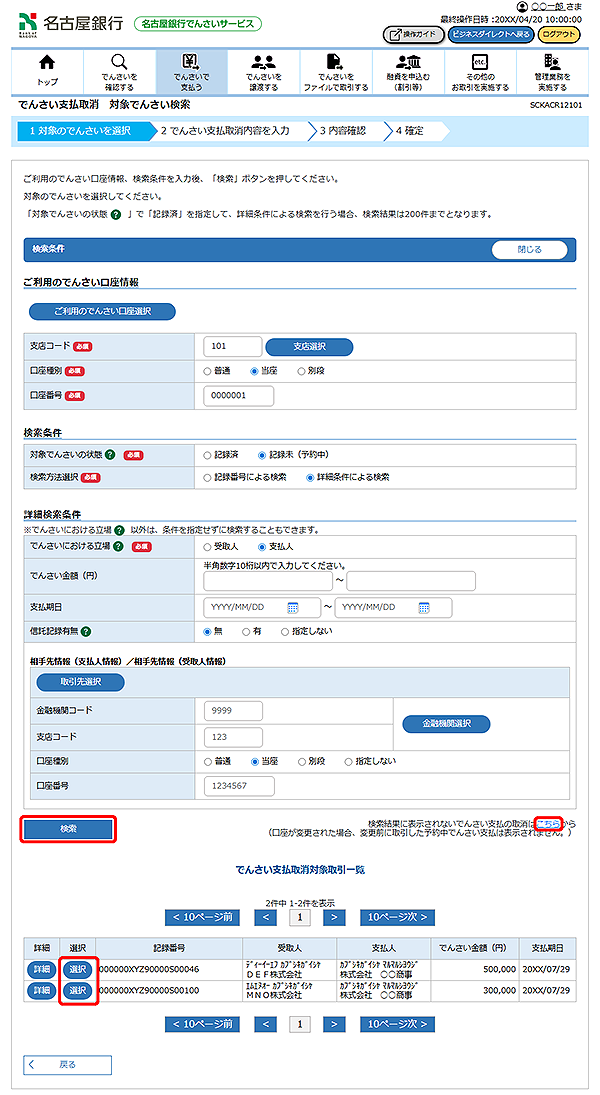Click the でんさい金額 minimum amount field
600x1095 pixels.
pos(267,582)
